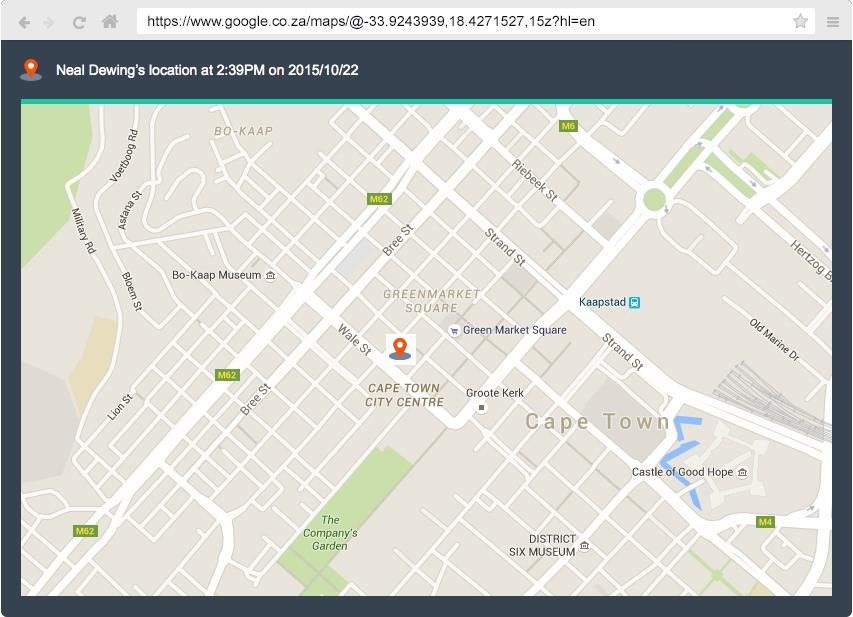
Task: Click the 'Neal Dewing's location' header text
Action: pos(207,70)
